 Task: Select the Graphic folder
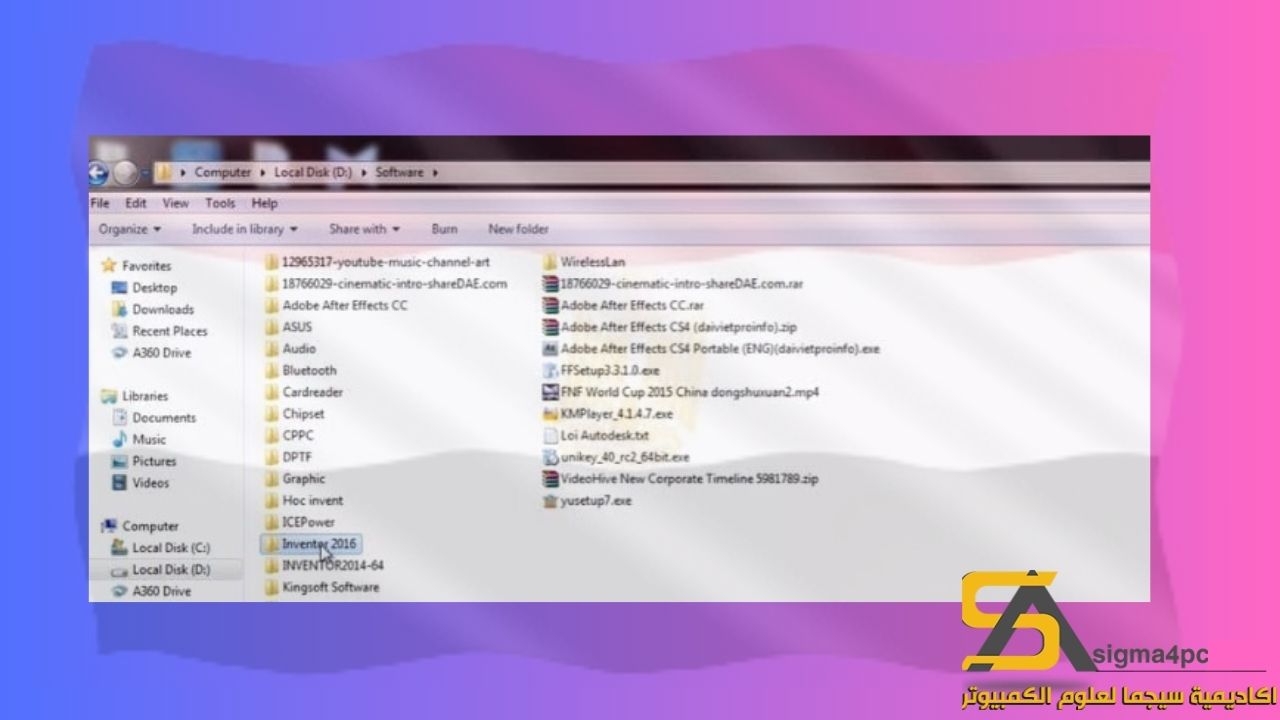[295, 479]
